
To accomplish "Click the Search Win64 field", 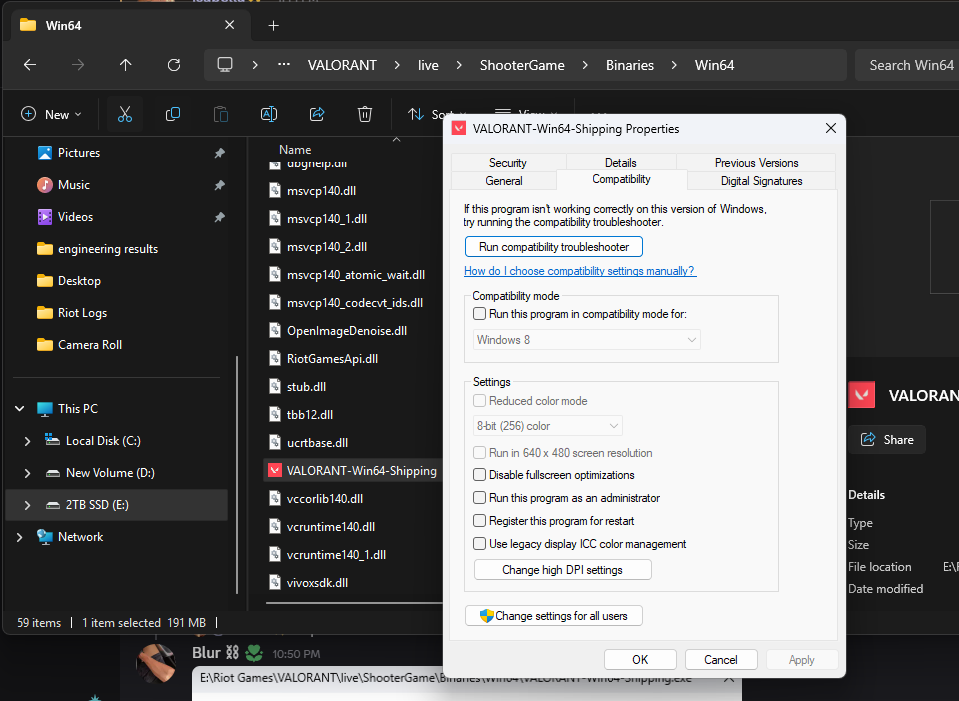I will pyautogui.click(x=906, y=65).
